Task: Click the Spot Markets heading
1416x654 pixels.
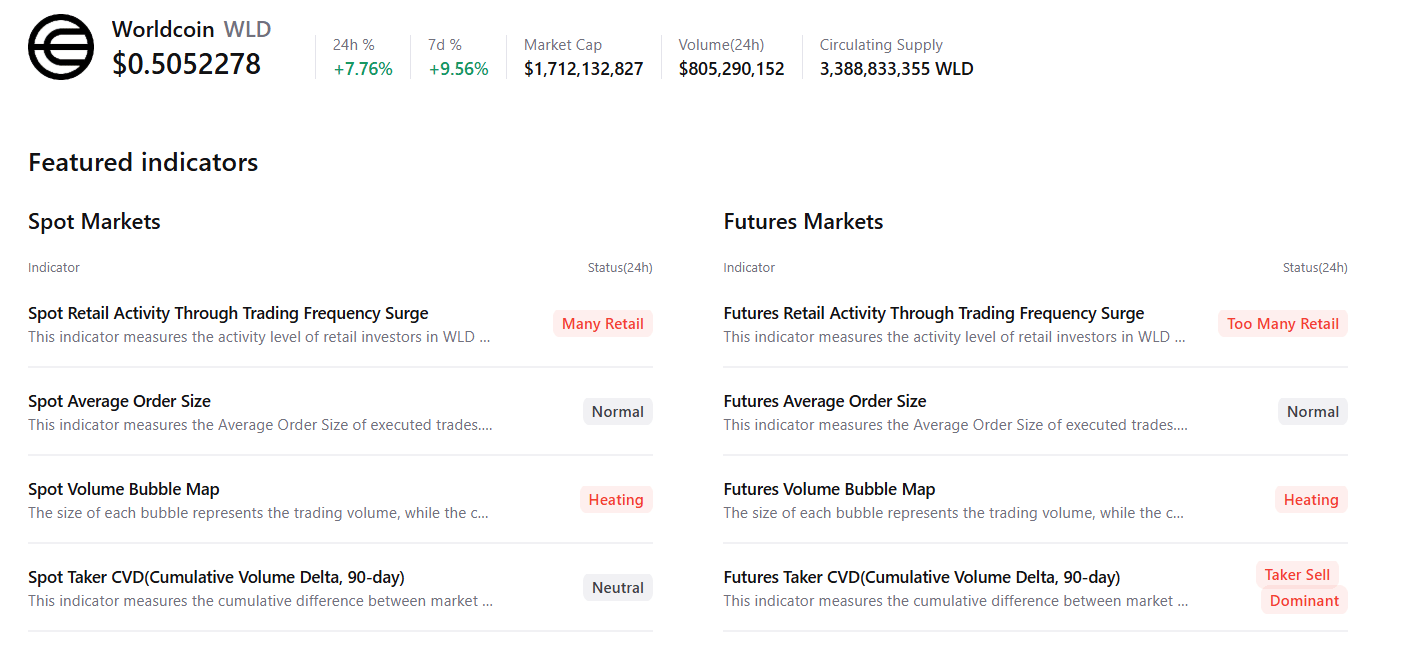Action: click(x=94, y=221)
